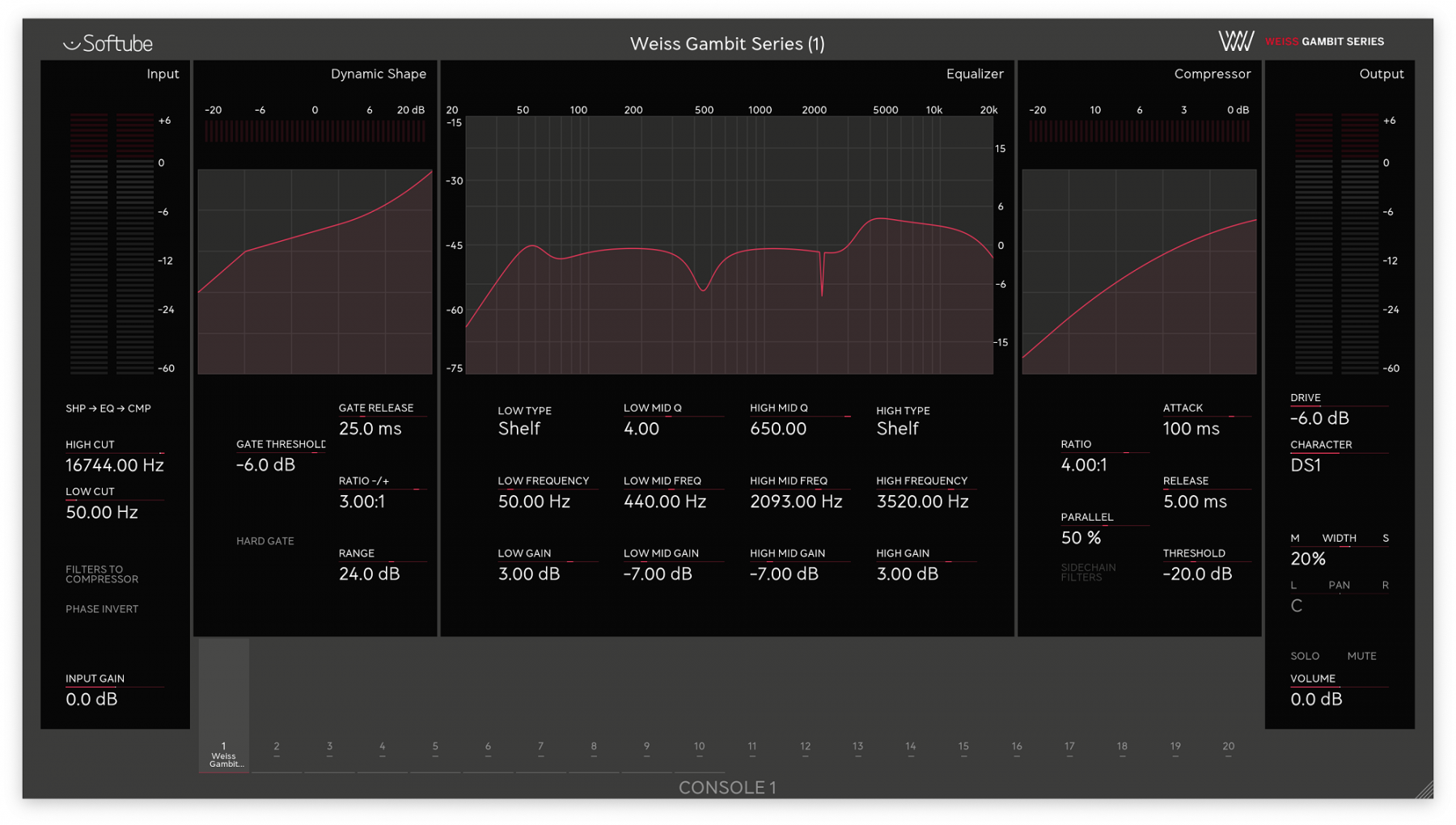This screenshot has width=1456, height=825.
Task: Click the Low Cut 50.00 Hz value
Action: (x=102, y=512)
